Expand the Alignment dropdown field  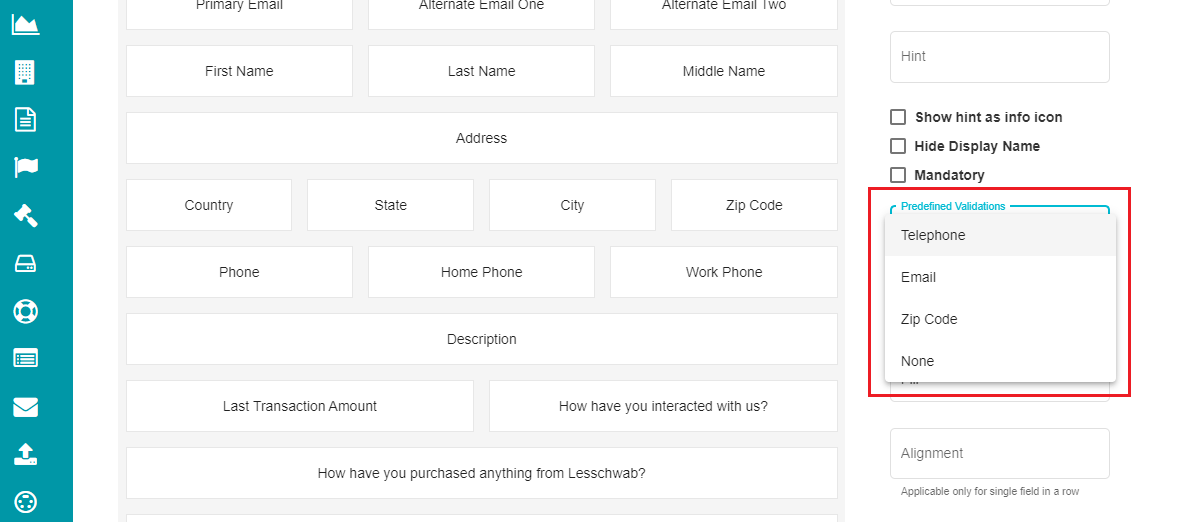(x=1000, y=453)
